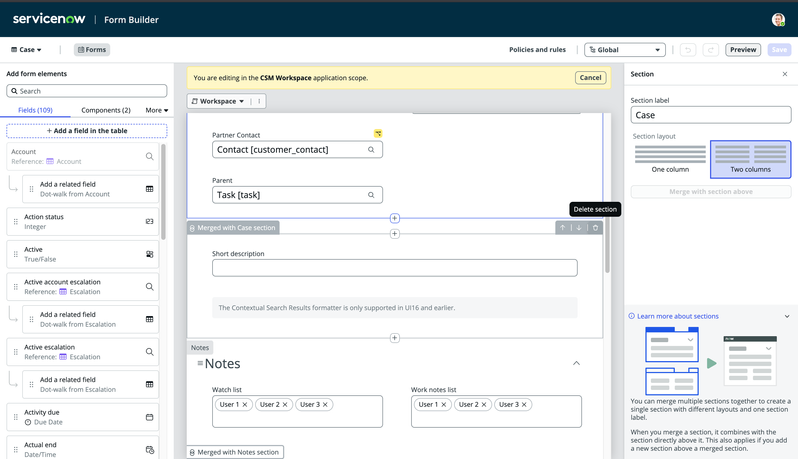Switch to Components (2) tab
Viewport: 798px width, 459px height.
106,110
